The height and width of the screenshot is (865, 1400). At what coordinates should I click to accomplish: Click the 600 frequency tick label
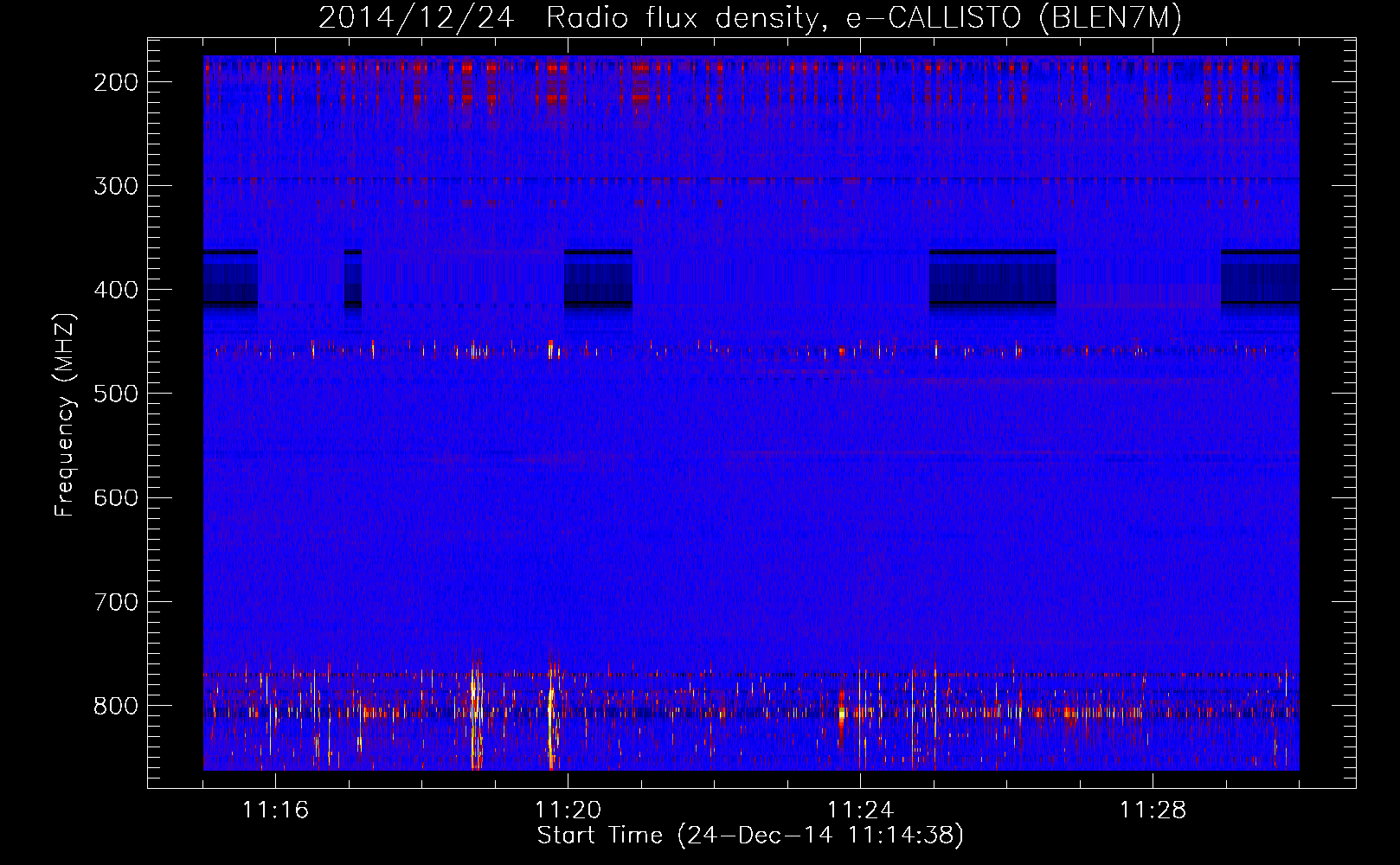point(116,497)
